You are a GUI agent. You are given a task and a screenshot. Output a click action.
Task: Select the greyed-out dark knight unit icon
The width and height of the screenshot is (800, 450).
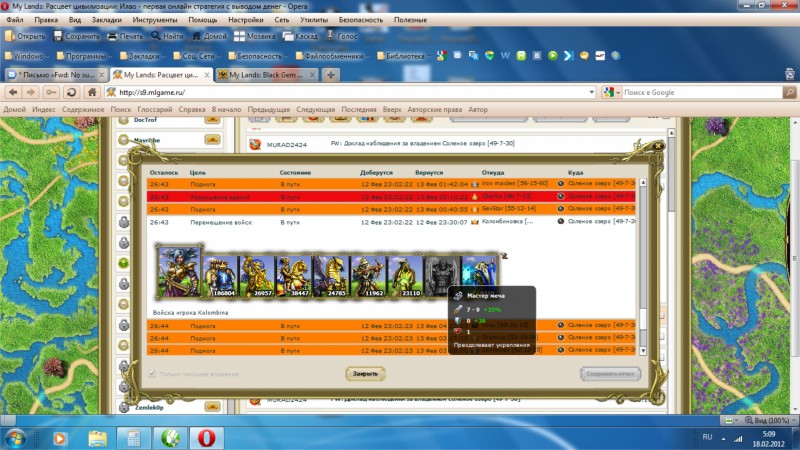coord(441,276)
